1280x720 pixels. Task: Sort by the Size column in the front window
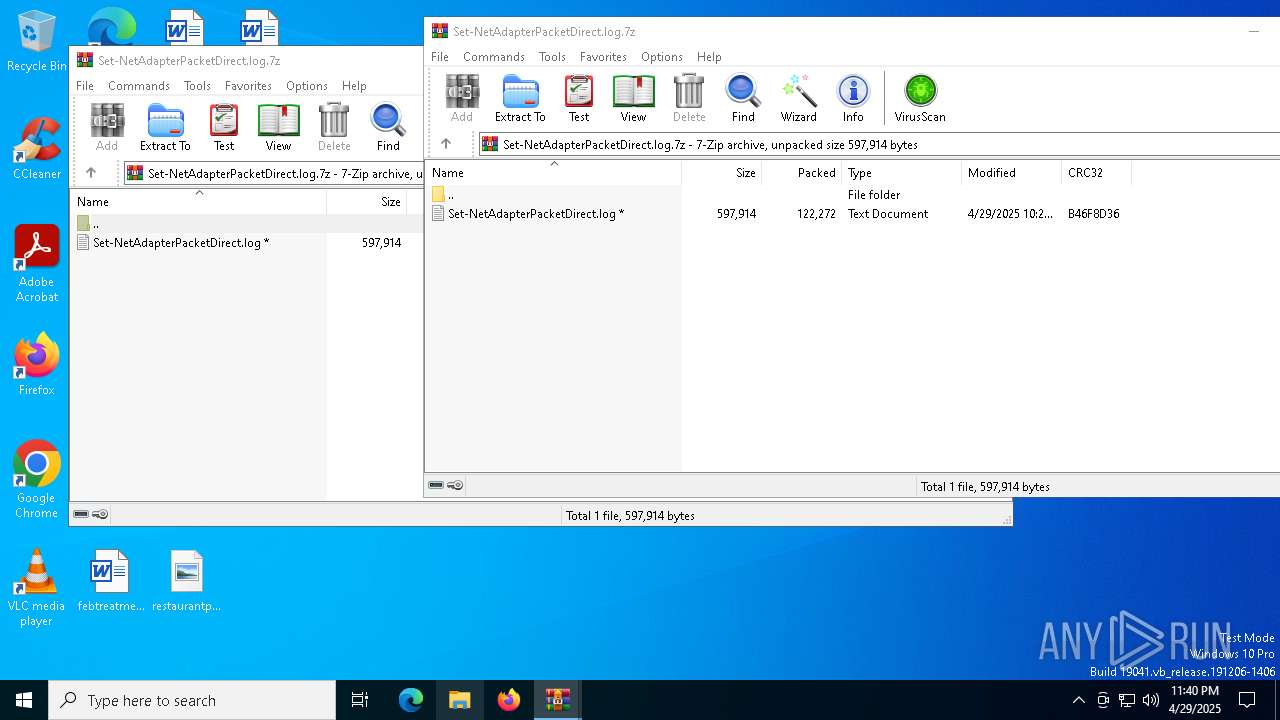tap(721, 173)
